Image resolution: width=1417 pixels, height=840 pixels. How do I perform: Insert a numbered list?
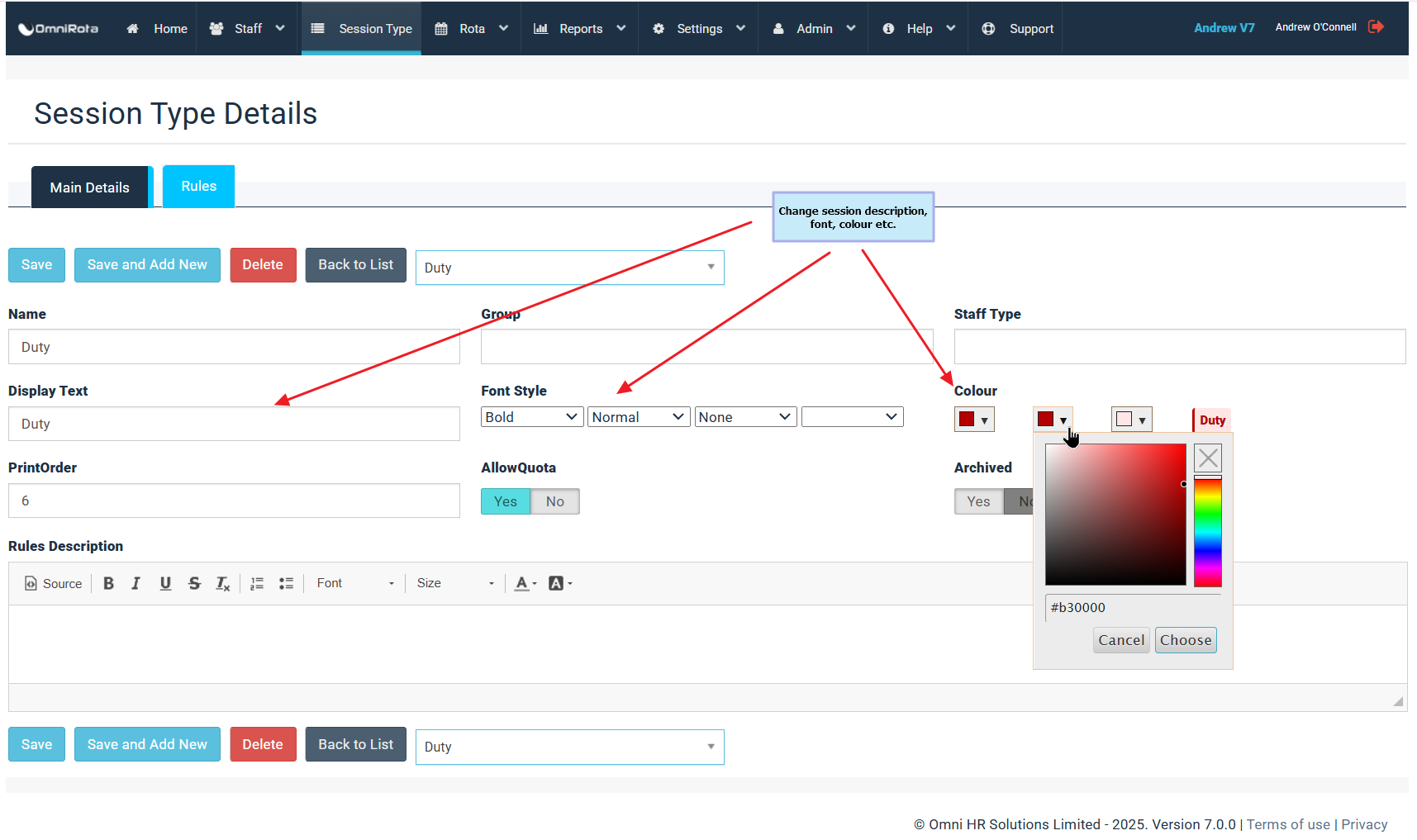click(257, 583)
